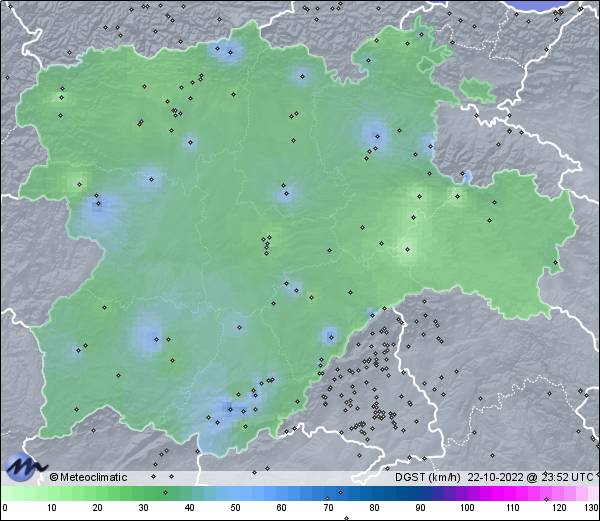Click scale label 100
This screenshot has width=600, height=521.
point(467,508)
